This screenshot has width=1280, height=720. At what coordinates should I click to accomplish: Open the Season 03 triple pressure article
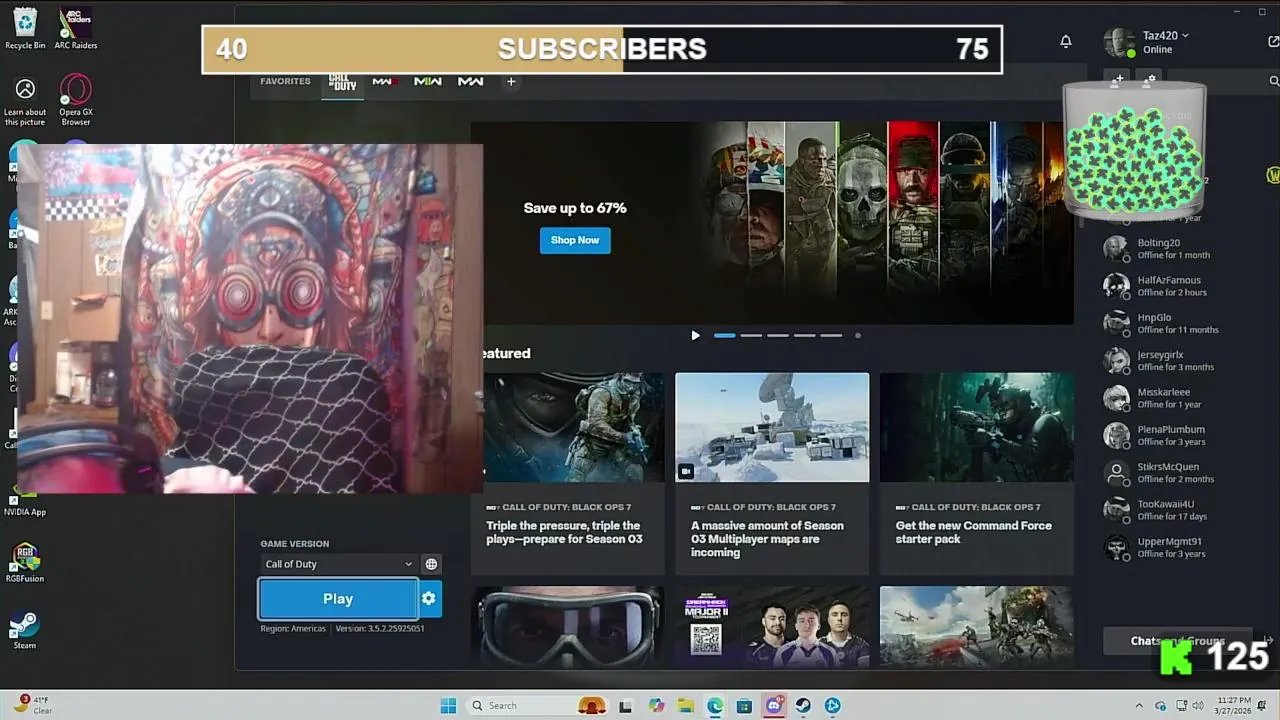(567, 473)
